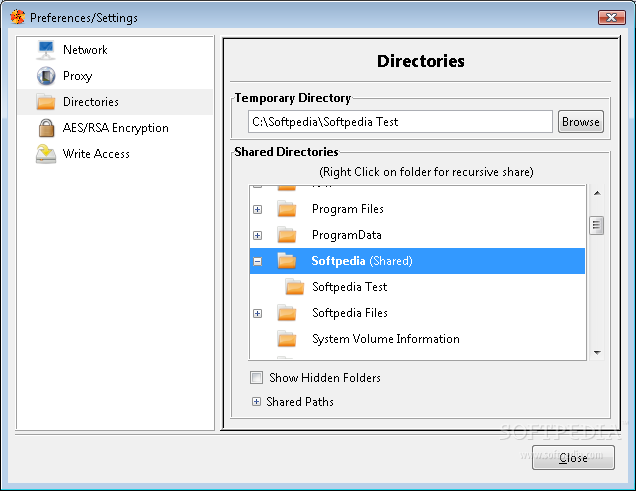Click the Program Files folder icon

pos(287,209)
